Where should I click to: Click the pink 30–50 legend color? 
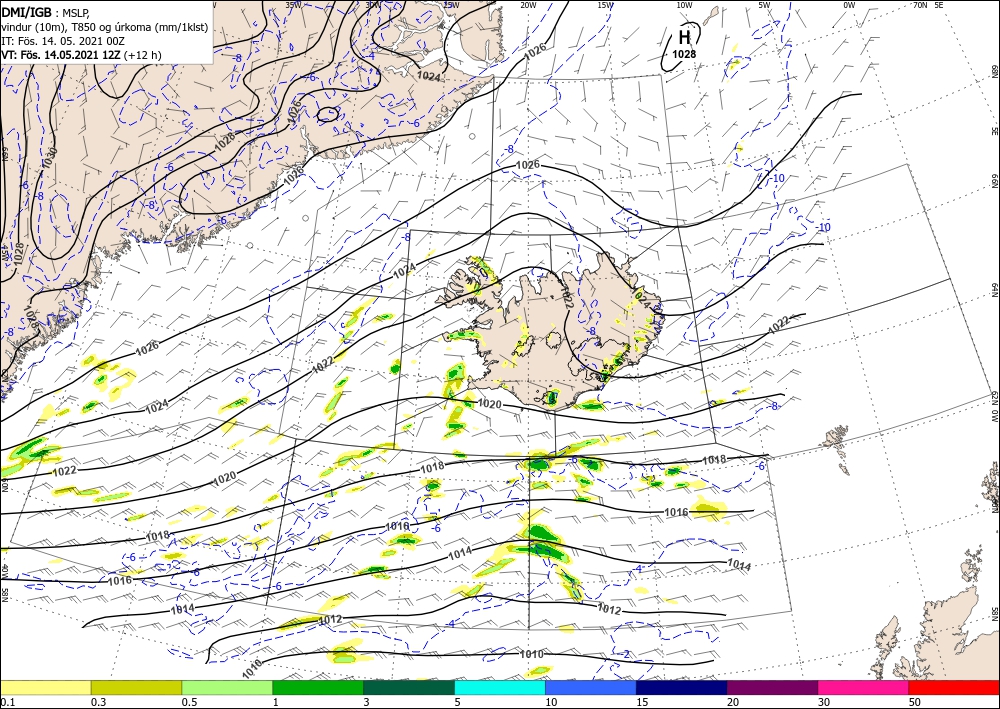864,687
